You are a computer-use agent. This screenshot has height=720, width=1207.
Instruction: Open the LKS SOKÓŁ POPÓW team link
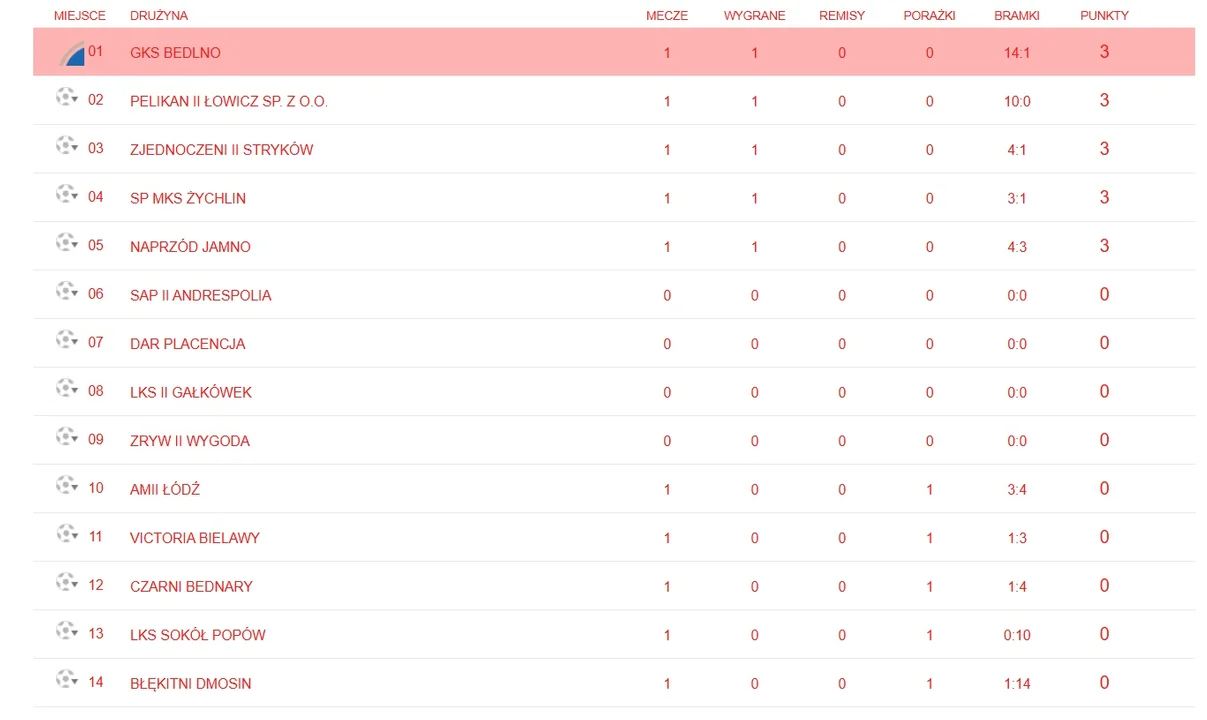coord(197,635)
